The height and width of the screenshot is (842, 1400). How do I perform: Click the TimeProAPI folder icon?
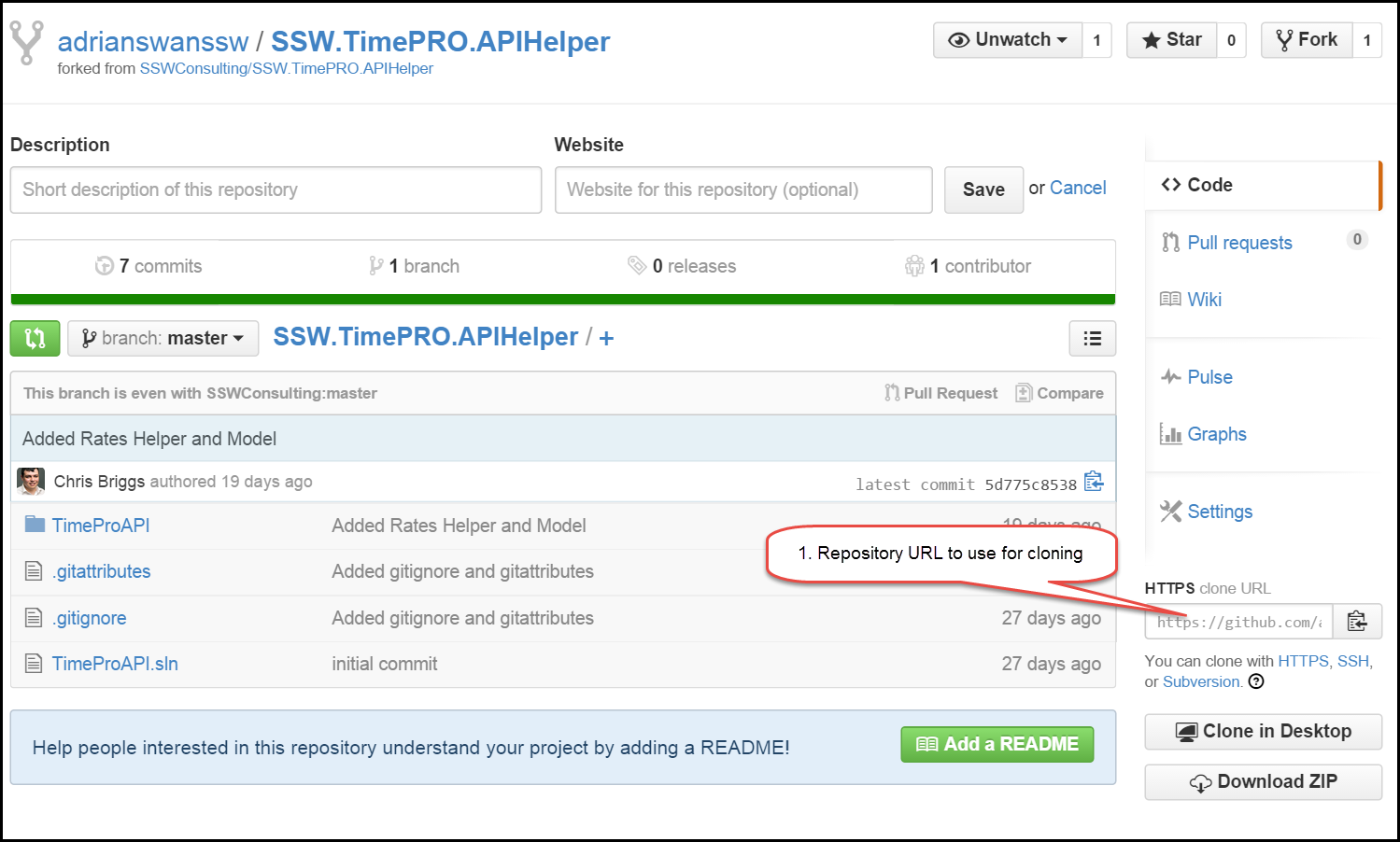35,524
